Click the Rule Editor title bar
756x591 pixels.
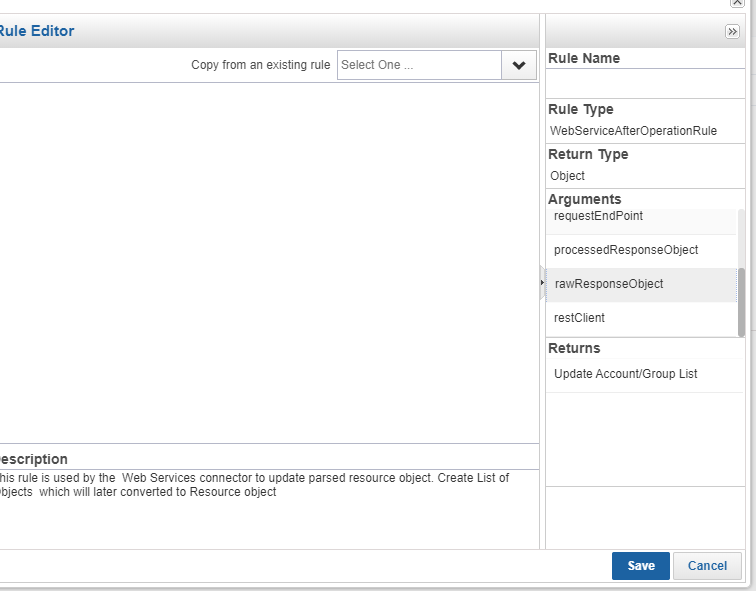tap(270, 31)
